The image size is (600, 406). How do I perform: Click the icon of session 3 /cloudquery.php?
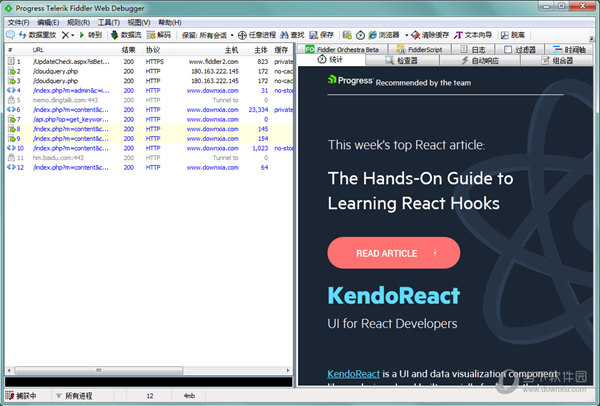pos(11,81)
